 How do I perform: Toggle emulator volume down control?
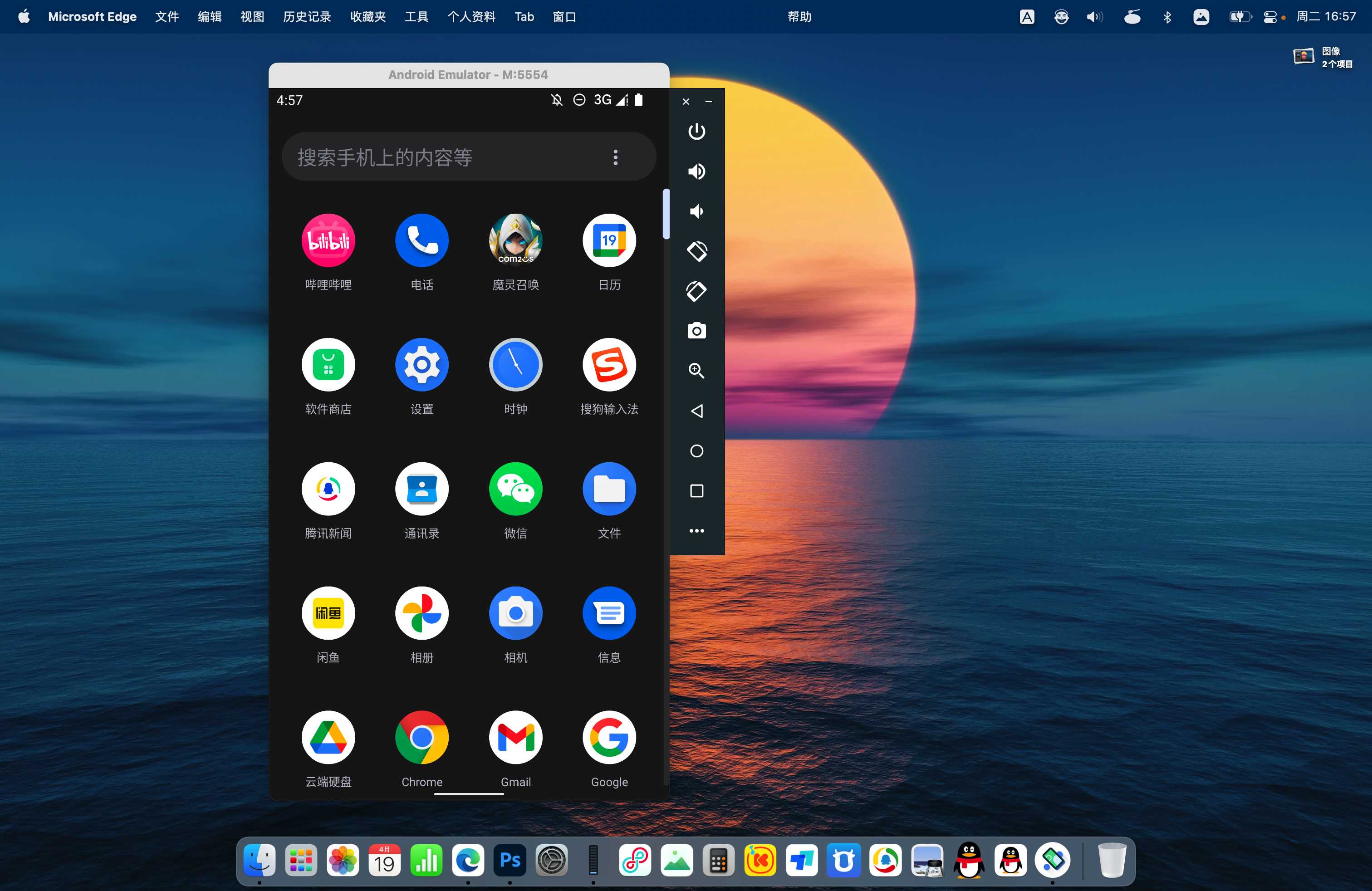696,211
